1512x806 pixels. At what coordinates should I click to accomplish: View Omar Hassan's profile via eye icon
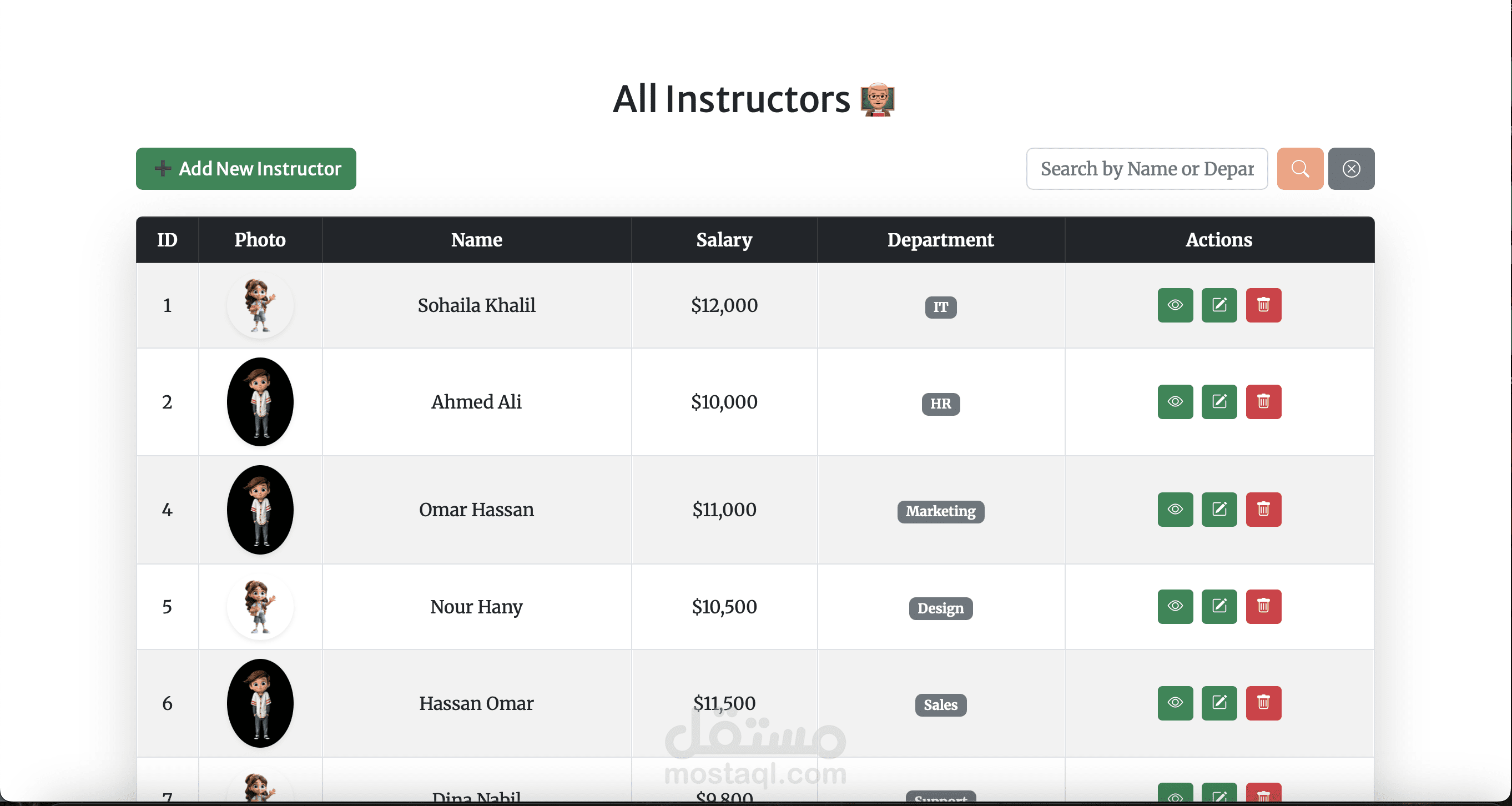1175,509
